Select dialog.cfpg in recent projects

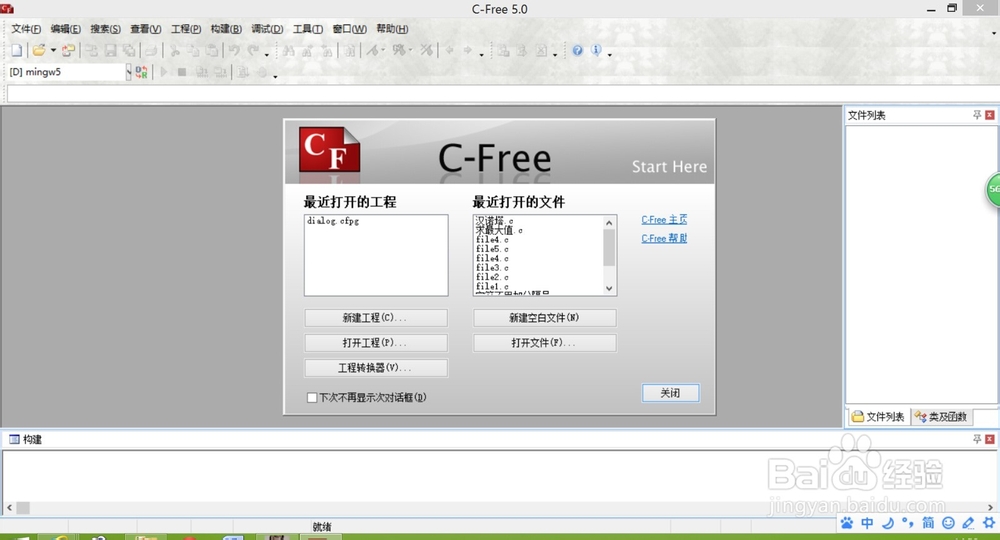(x=333, y=221)
